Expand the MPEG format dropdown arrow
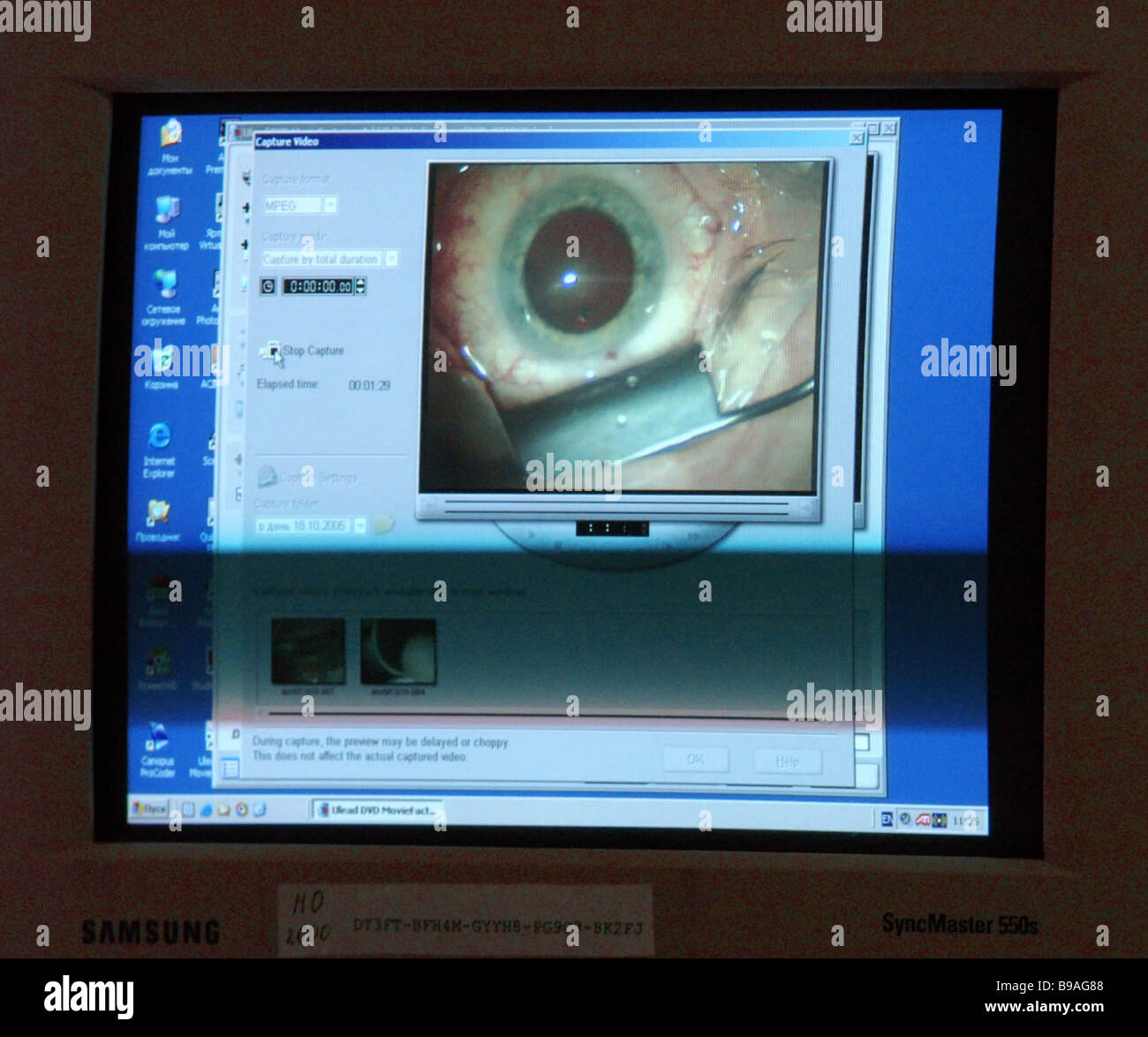1148x1037 pixels. click(x=329, y=205)
